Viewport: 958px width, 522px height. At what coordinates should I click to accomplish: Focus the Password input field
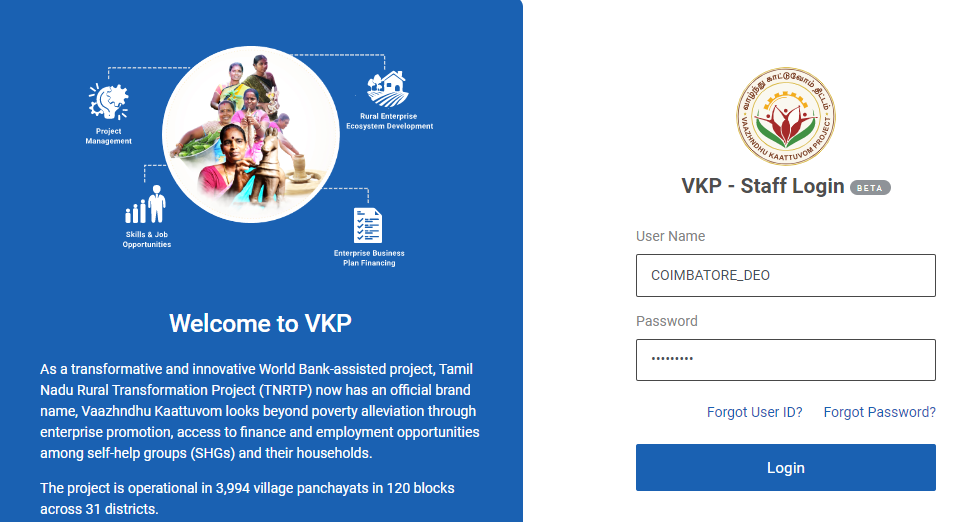785,360
